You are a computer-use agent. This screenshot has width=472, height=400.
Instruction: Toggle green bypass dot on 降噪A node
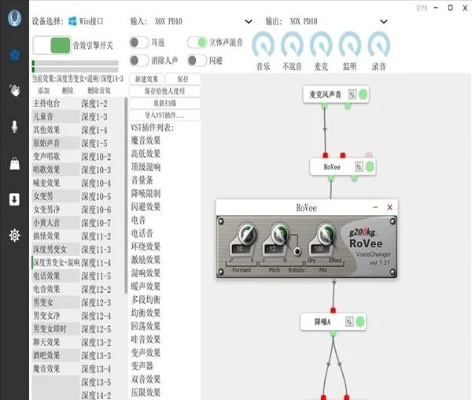[360, 322]
